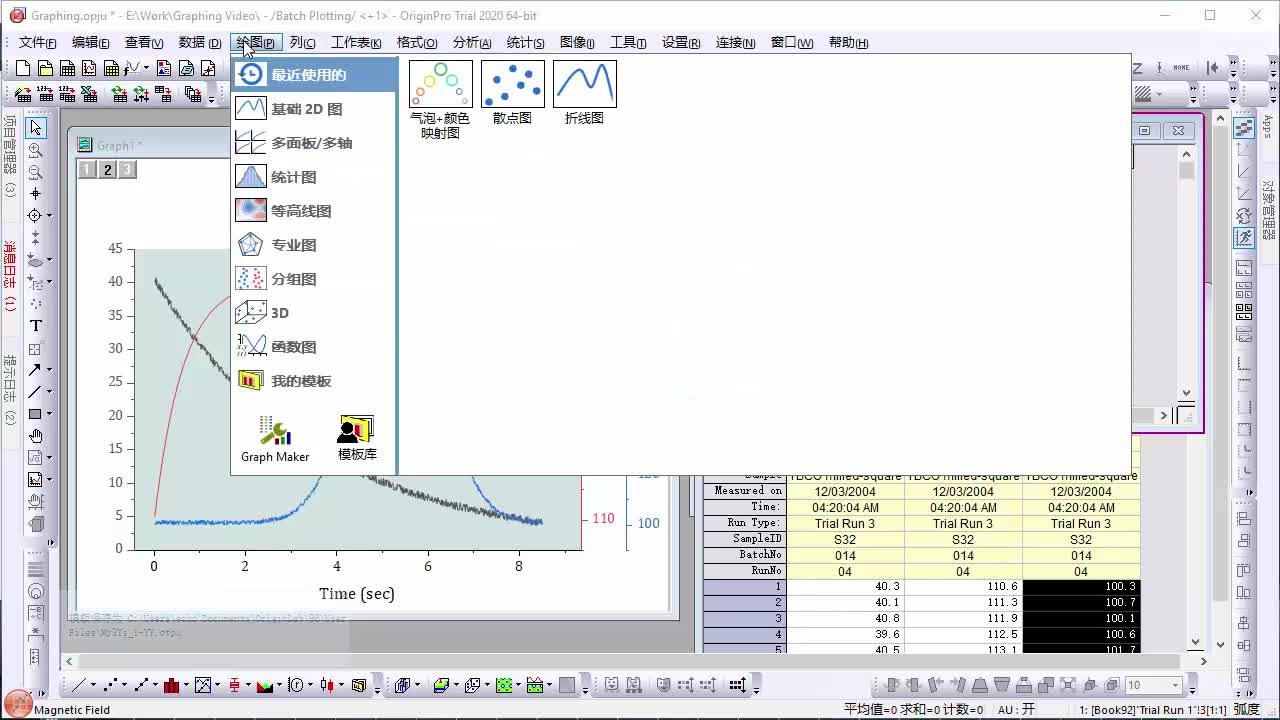Select 等高线图 category in plot menu
This screenshot has width=1280, height=720.
(314, 211)
